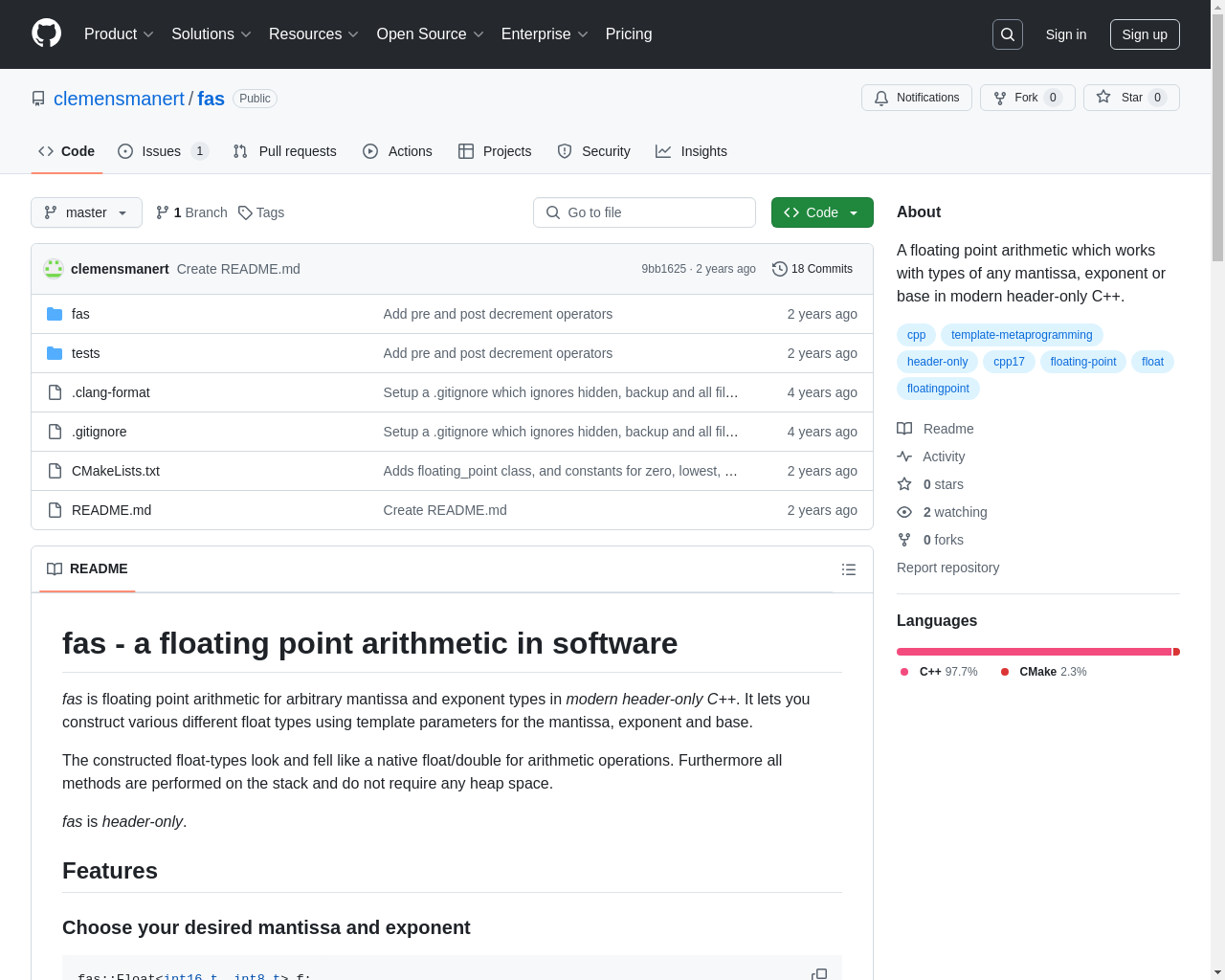The height and width of the screenshot is (980, 1225).
Task: Click the Star icon
Action: point(1103,97)
